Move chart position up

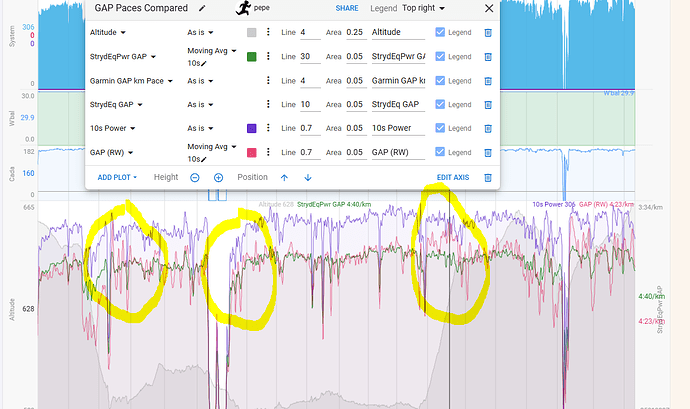pos(284,177)
